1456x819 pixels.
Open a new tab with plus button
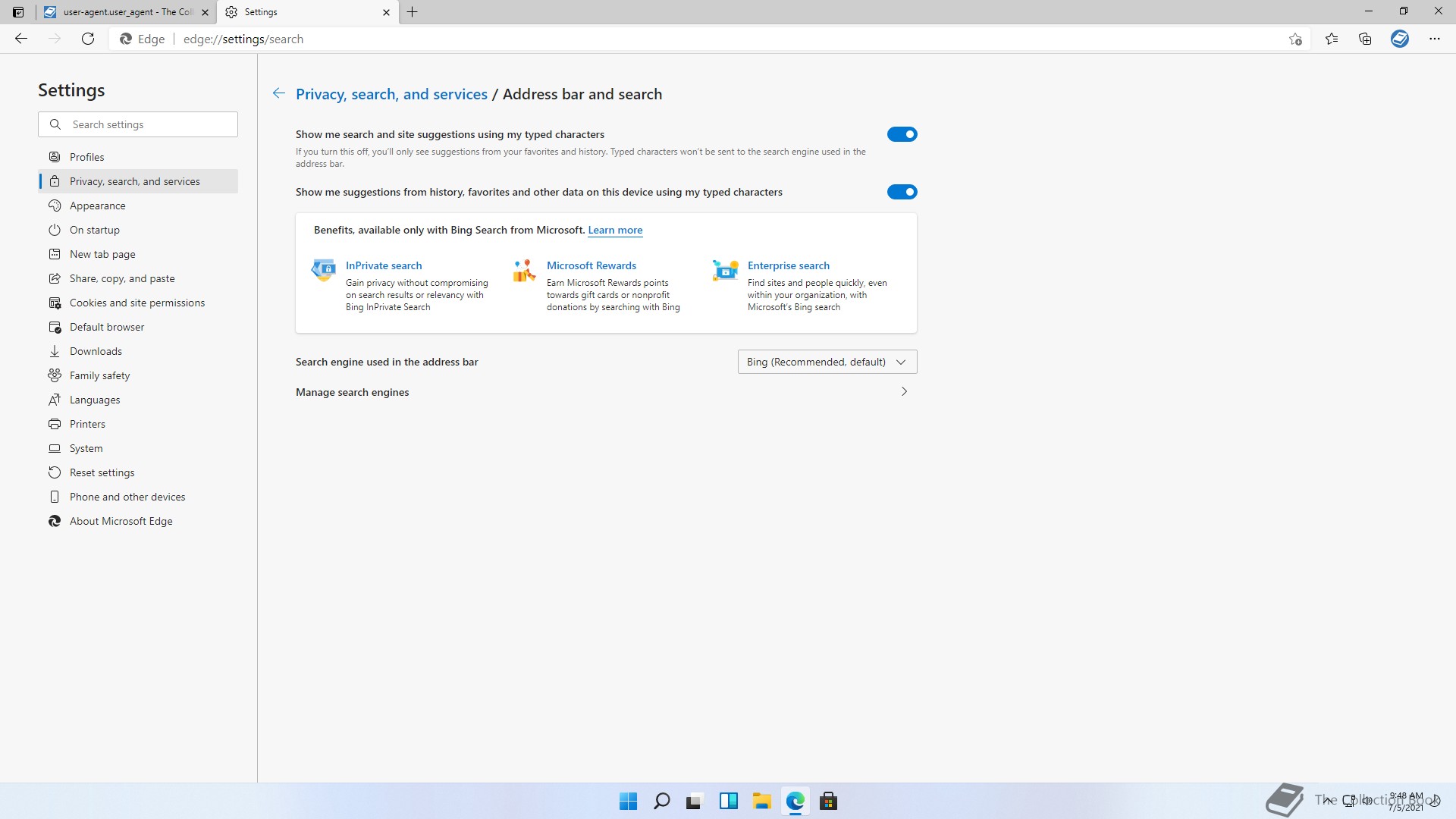tap(413, 12)
